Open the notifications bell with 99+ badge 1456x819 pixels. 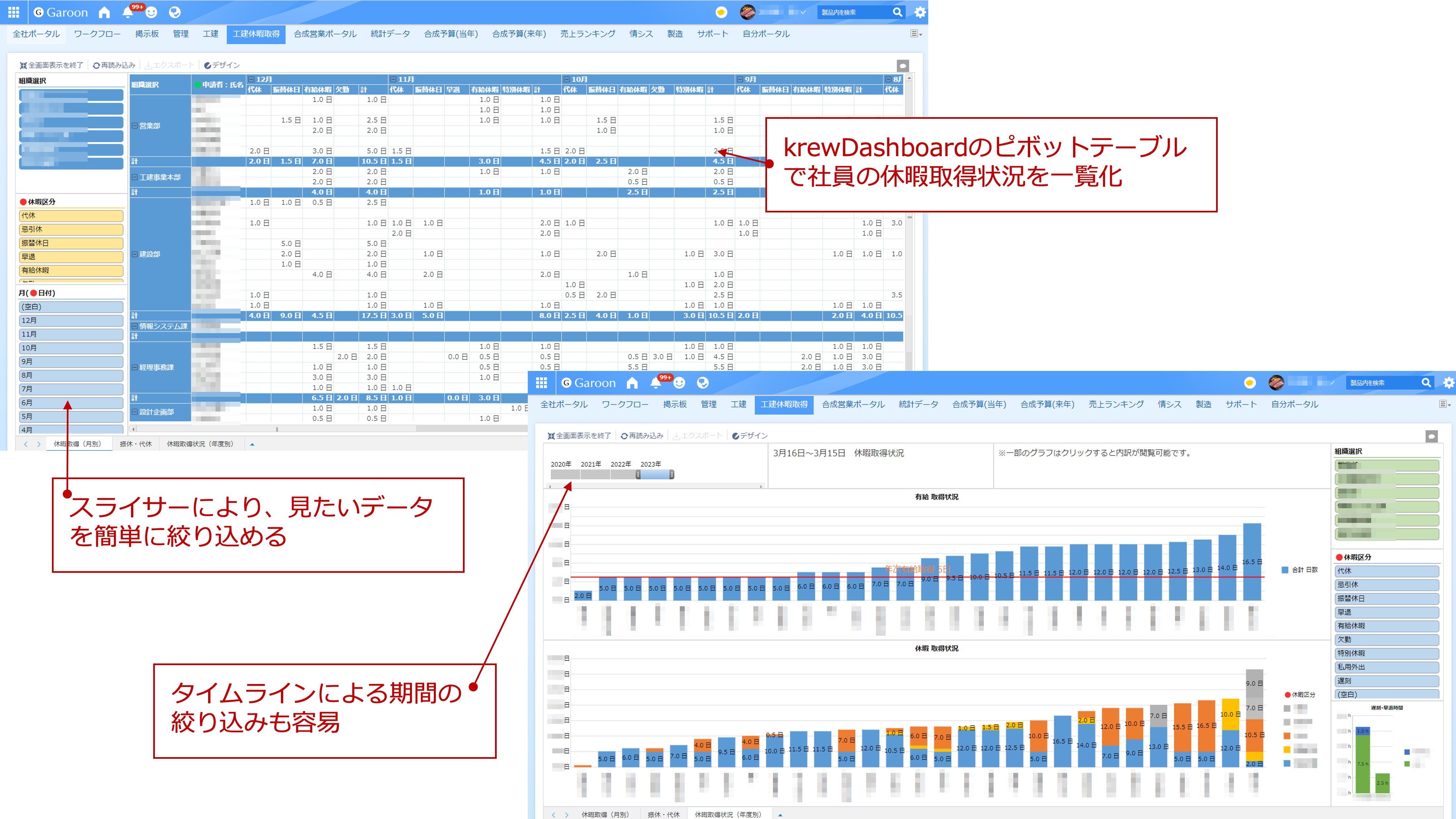click(128, 12)
